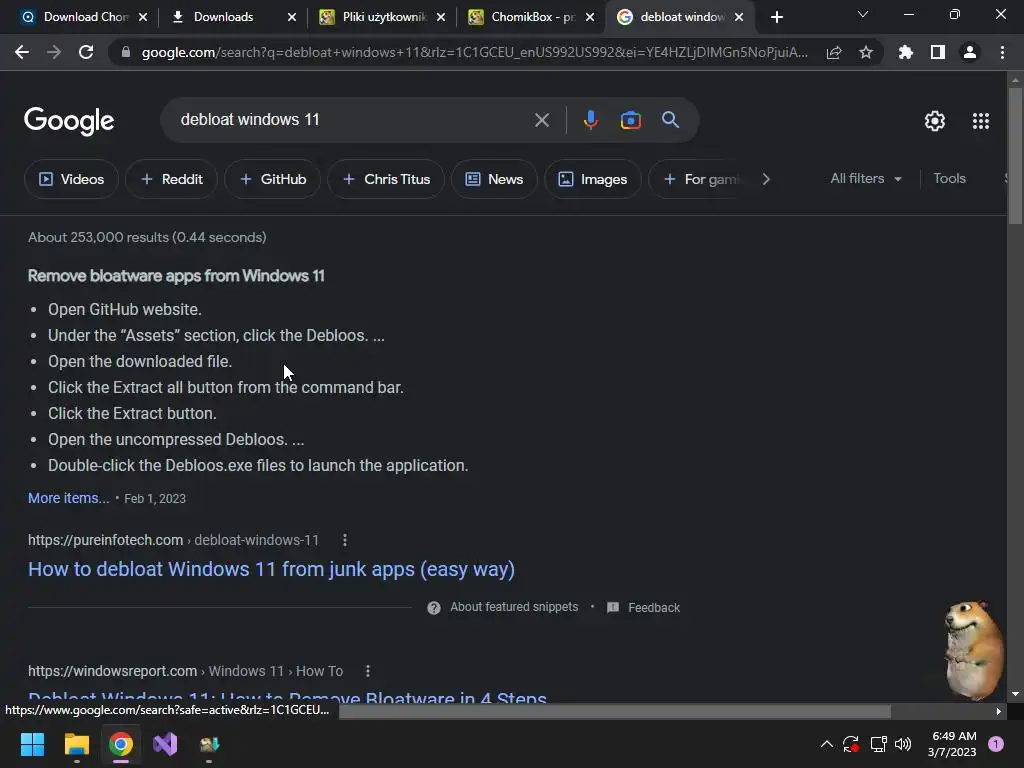
Task: Open the Chrome profile menu
Action: tap(970, 52)
